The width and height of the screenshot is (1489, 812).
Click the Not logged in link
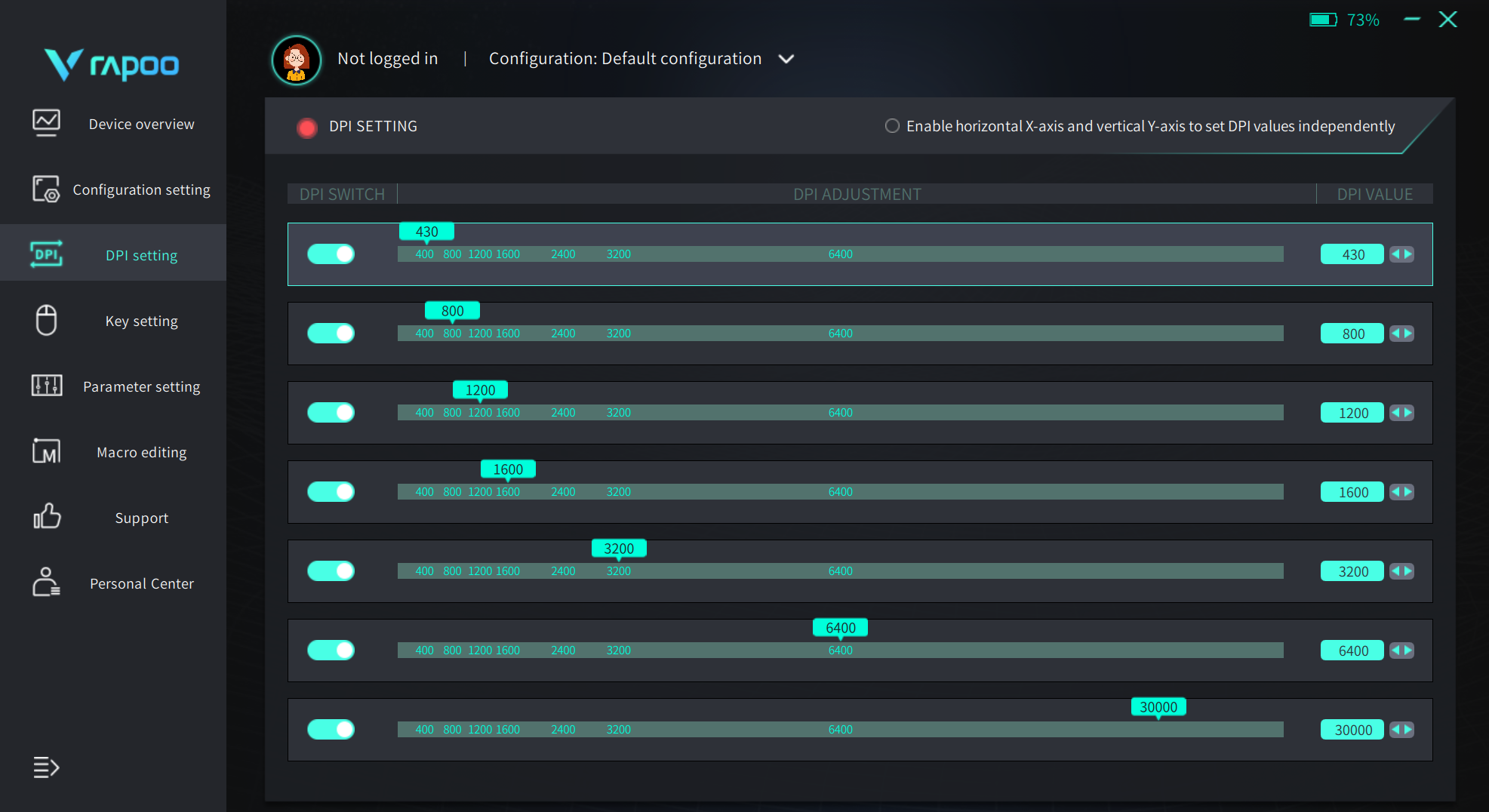387,59
